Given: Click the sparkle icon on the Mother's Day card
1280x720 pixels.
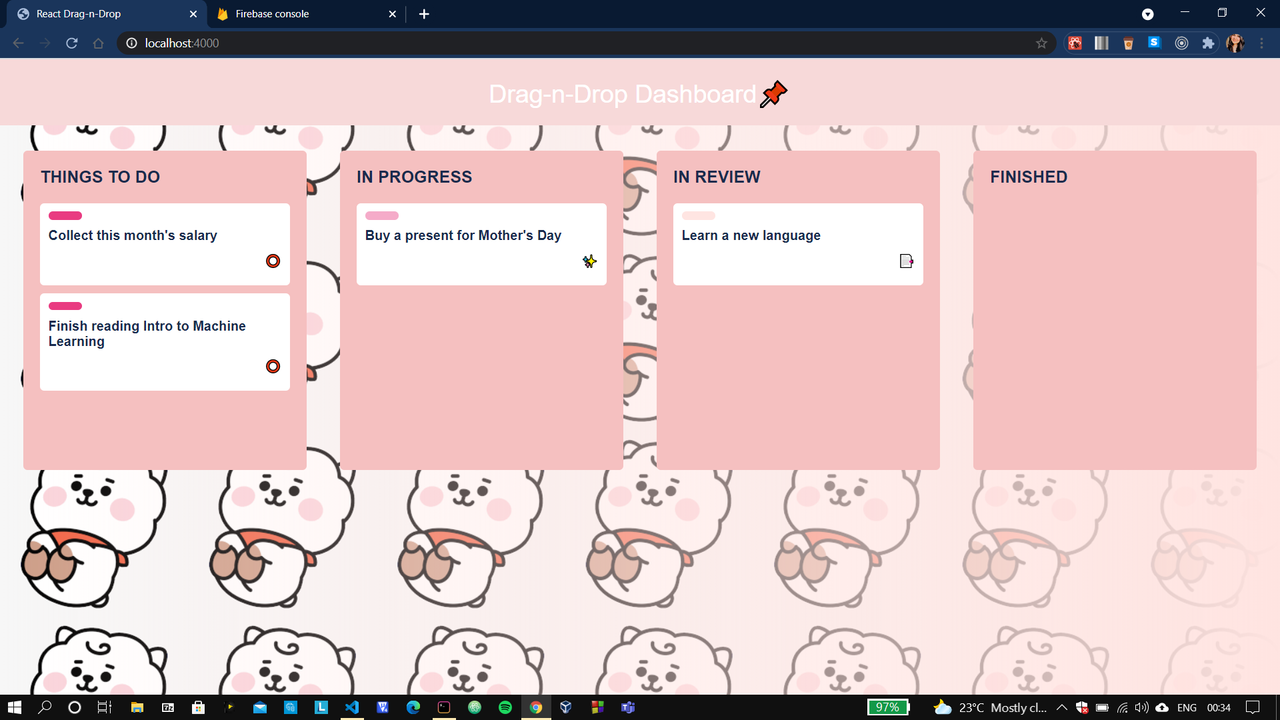Looking at the screenshot, I should 589,260.
